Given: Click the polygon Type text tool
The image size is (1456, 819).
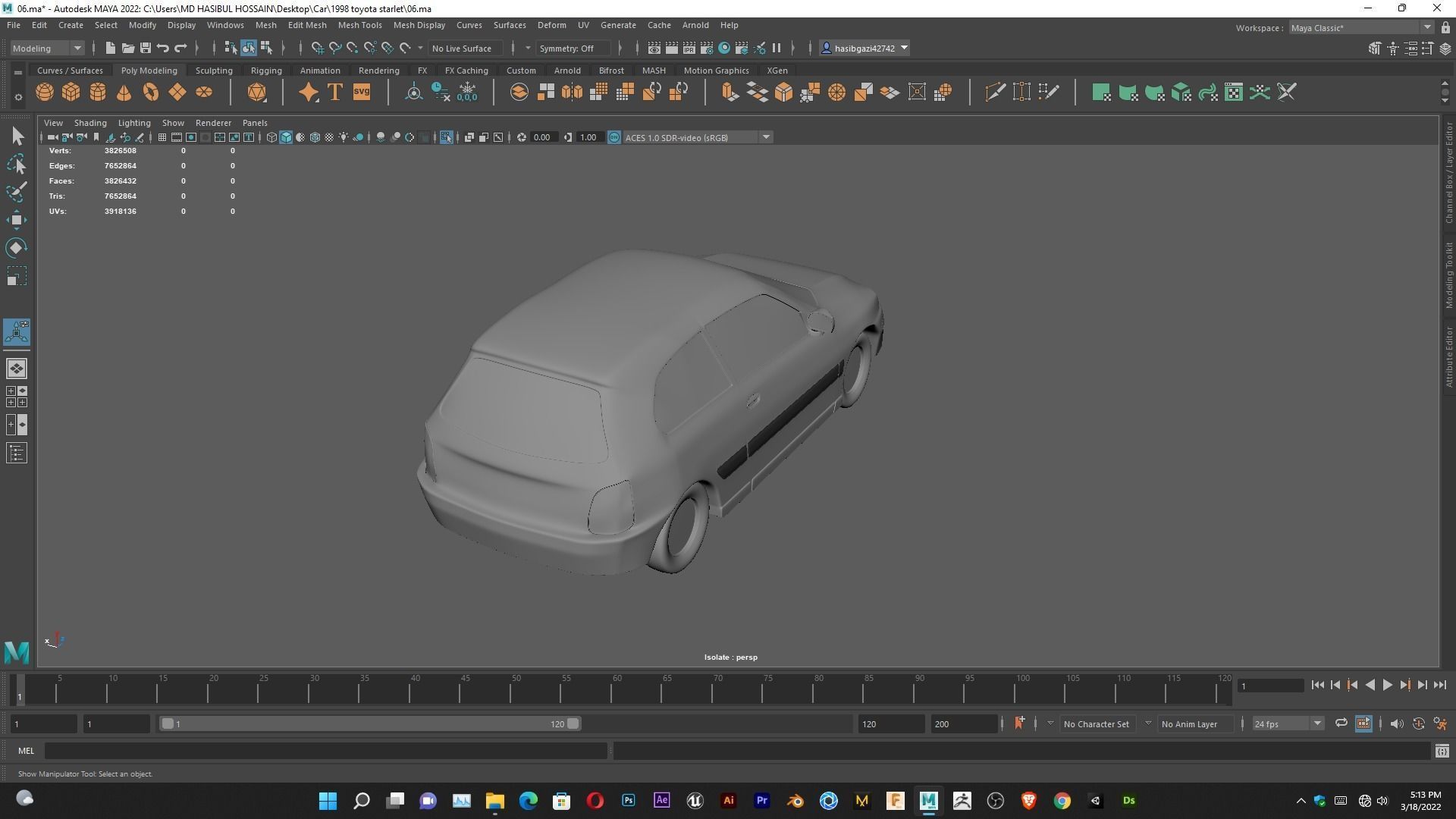Looking at the screenshot, I should coord(334,93).
